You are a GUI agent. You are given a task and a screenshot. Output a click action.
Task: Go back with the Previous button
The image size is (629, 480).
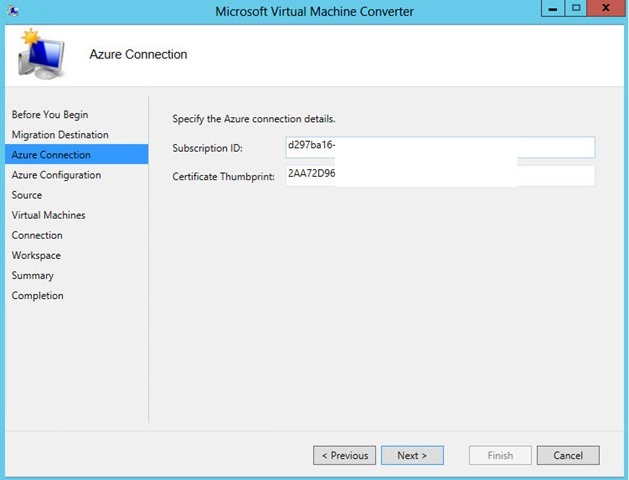[x=345, y=456]
